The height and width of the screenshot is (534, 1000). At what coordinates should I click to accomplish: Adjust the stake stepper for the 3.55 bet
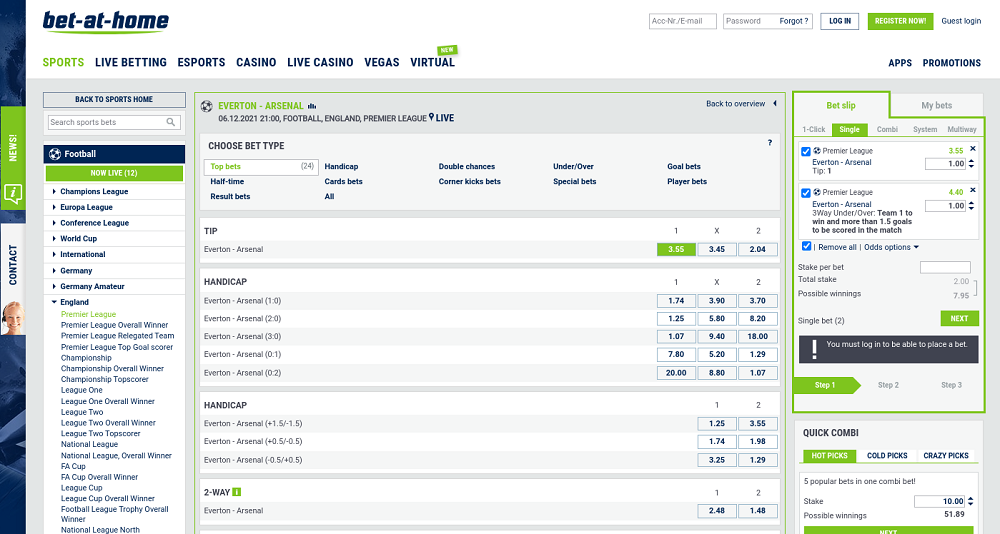(971, 164)
